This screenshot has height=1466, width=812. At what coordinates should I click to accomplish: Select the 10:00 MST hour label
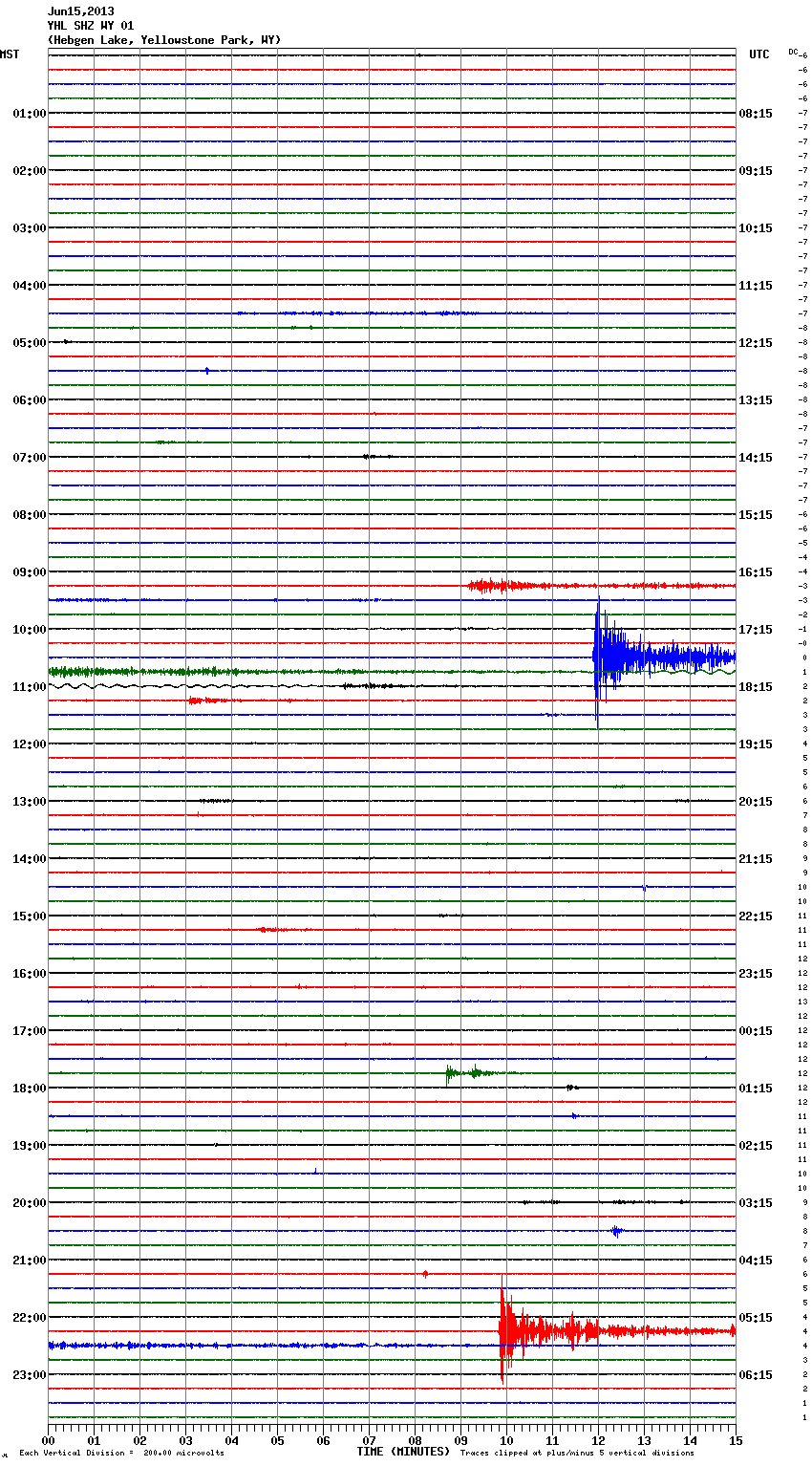click(30, 630)
